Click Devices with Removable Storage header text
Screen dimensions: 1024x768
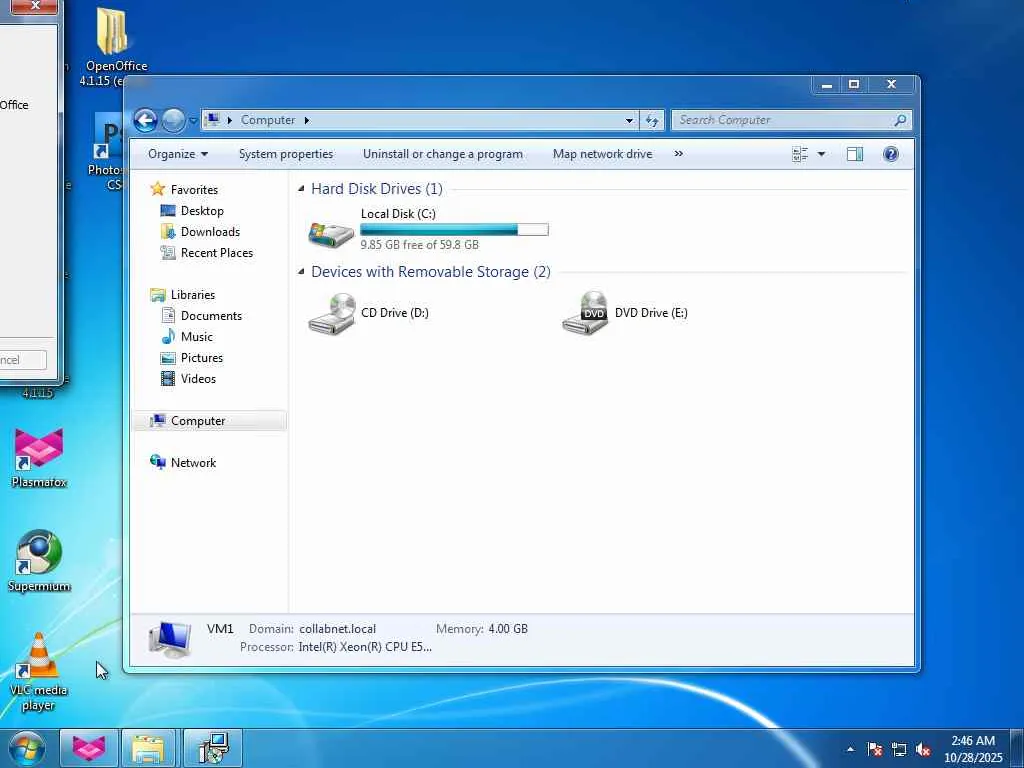431,272
